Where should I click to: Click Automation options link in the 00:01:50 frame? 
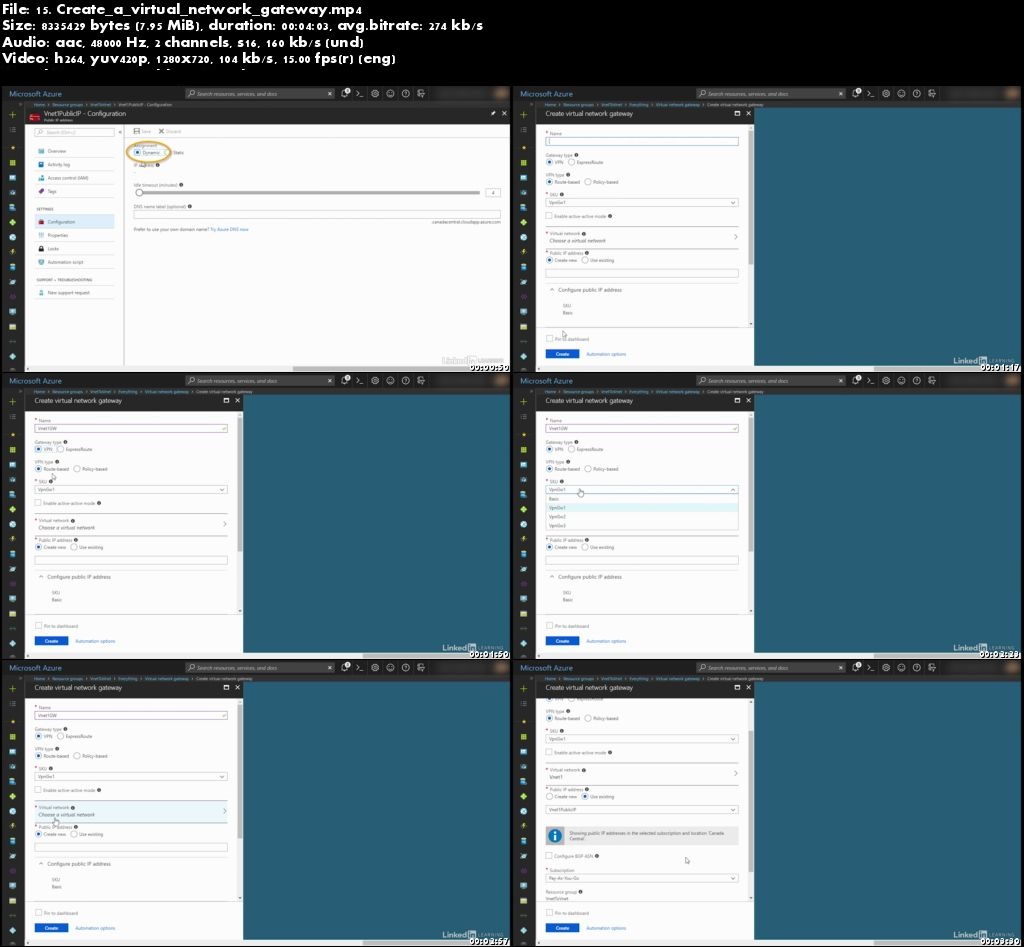pos(95,641)
